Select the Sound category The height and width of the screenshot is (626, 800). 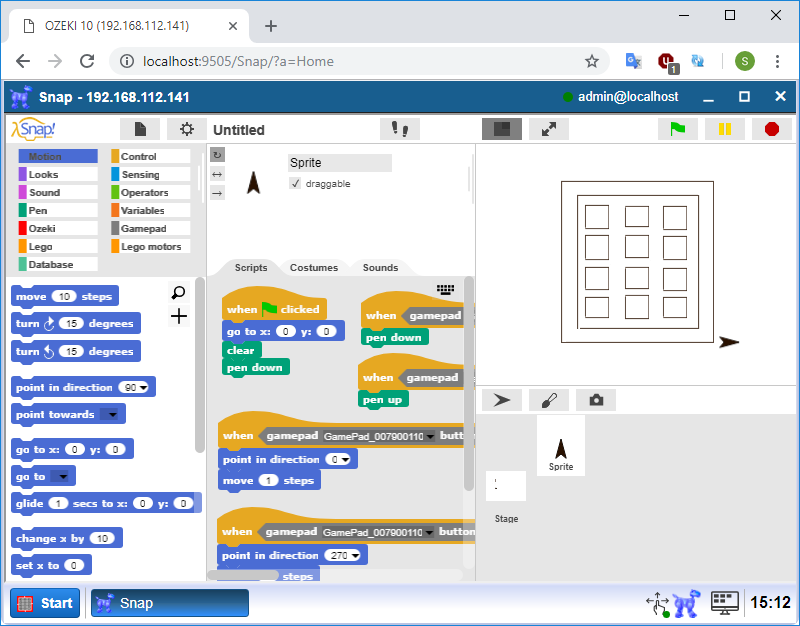click(x=58, y=192)
